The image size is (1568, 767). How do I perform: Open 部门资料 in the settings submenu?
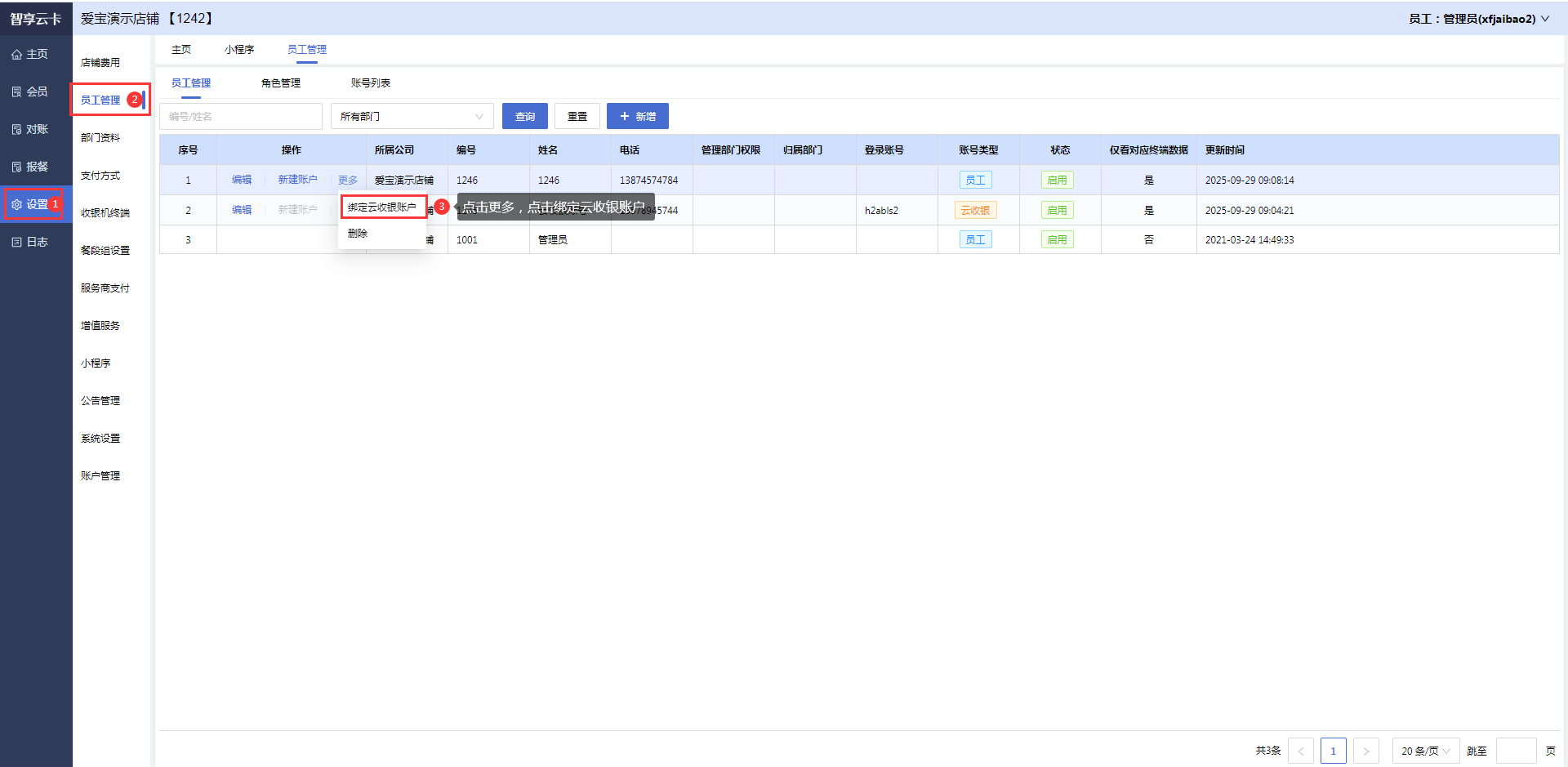100,138
